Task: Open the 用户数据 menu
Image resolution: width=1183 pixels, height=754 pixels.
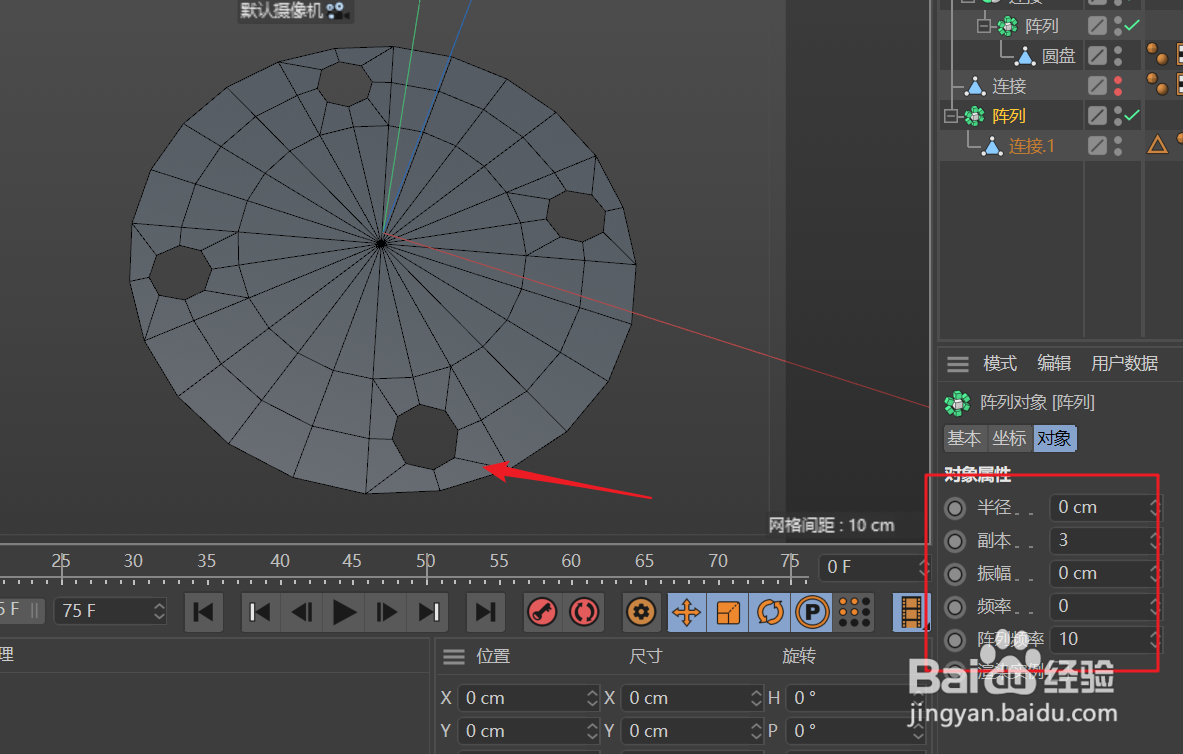Action: pos(1124,364)
